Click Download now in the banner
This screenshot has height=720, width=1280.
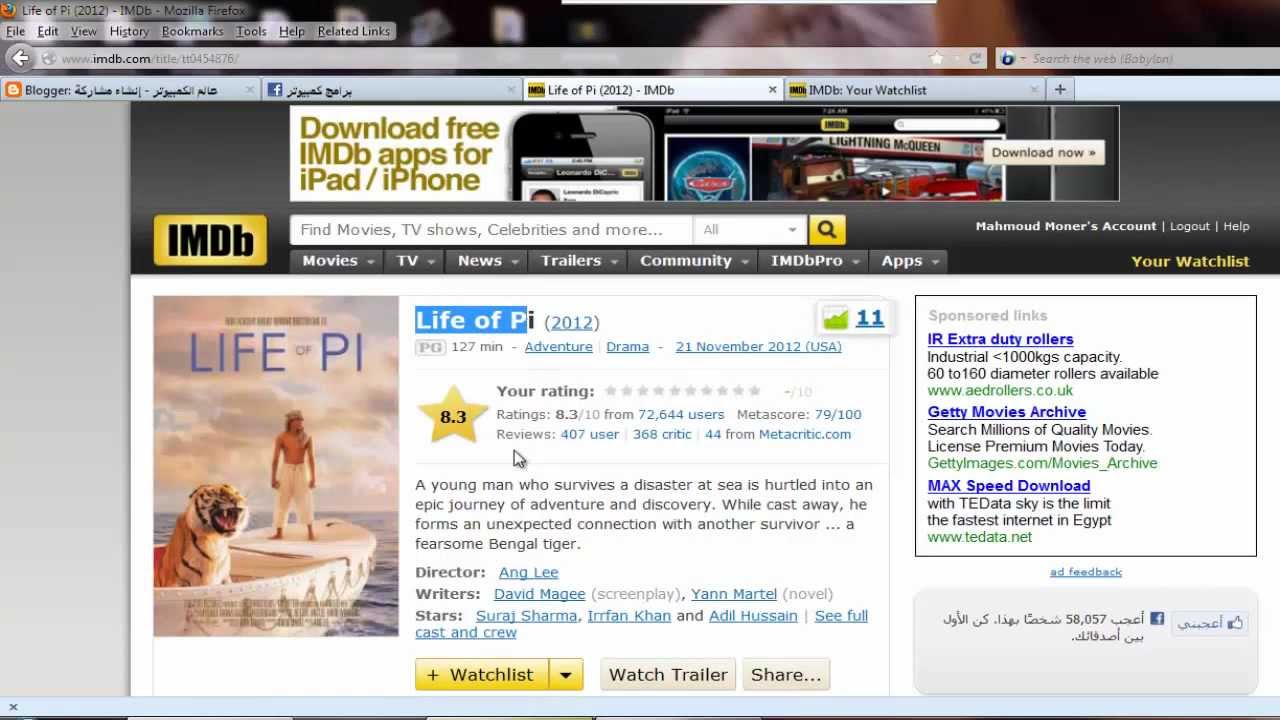(1043, 153)
